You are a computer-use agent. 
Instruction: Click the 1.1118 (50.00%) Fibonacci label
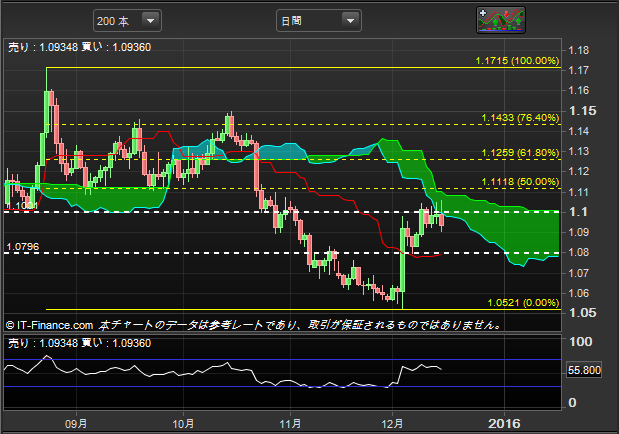[x=520, y=182]
